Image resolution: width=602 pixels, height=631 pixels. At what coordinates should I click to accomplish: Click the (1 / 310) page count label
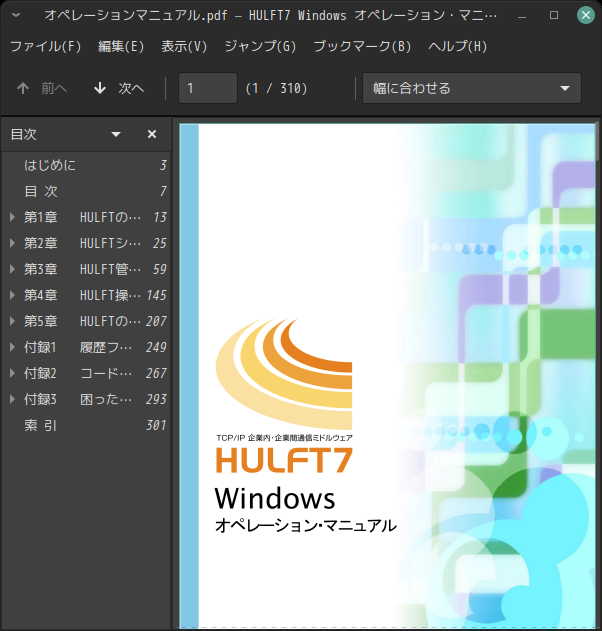[x=276, y=88]
